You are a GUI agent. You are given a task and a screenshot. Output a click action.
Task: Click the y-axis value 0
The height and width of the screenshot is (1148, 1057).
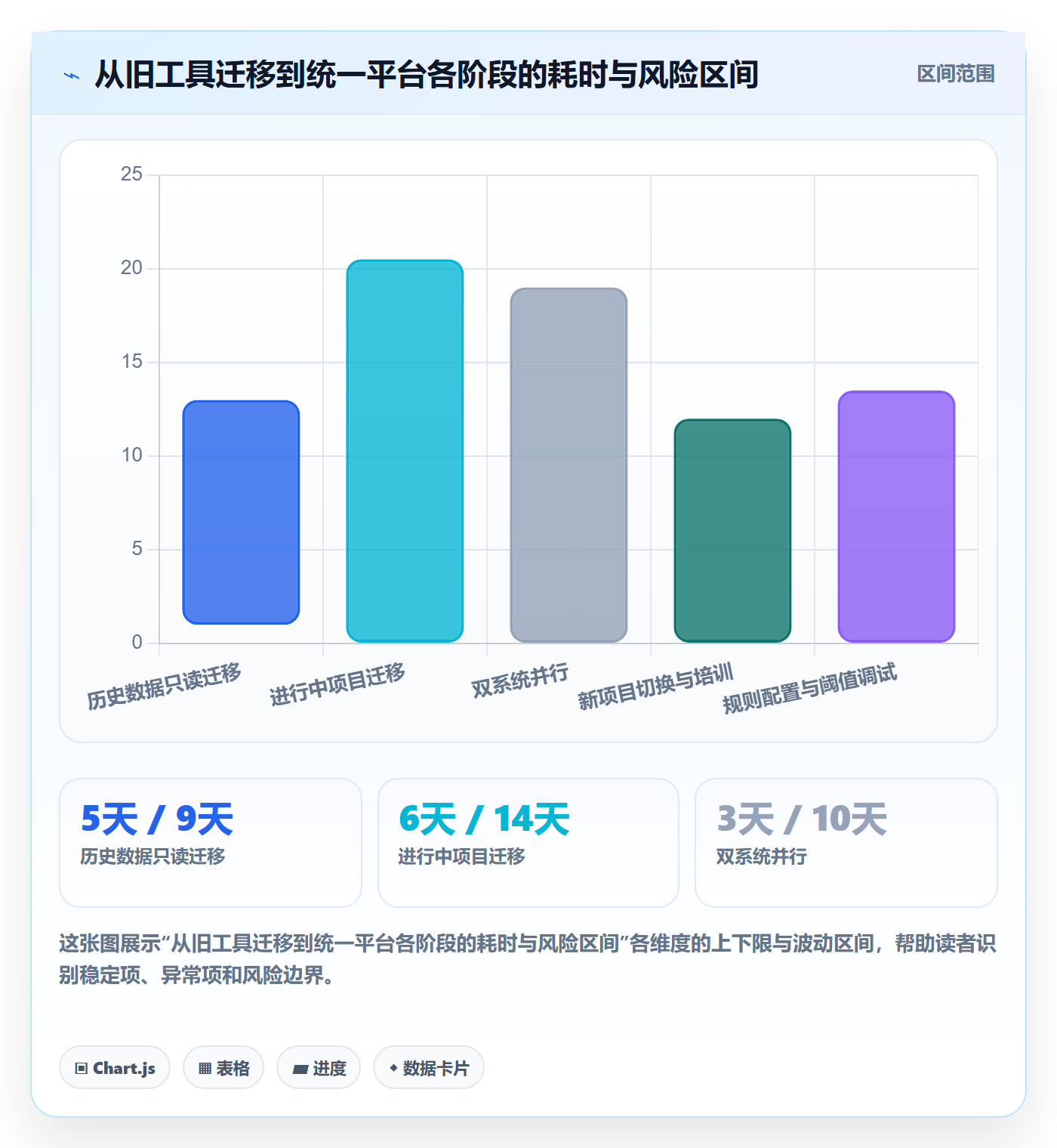pyautogui.click(x=137, y=643)
